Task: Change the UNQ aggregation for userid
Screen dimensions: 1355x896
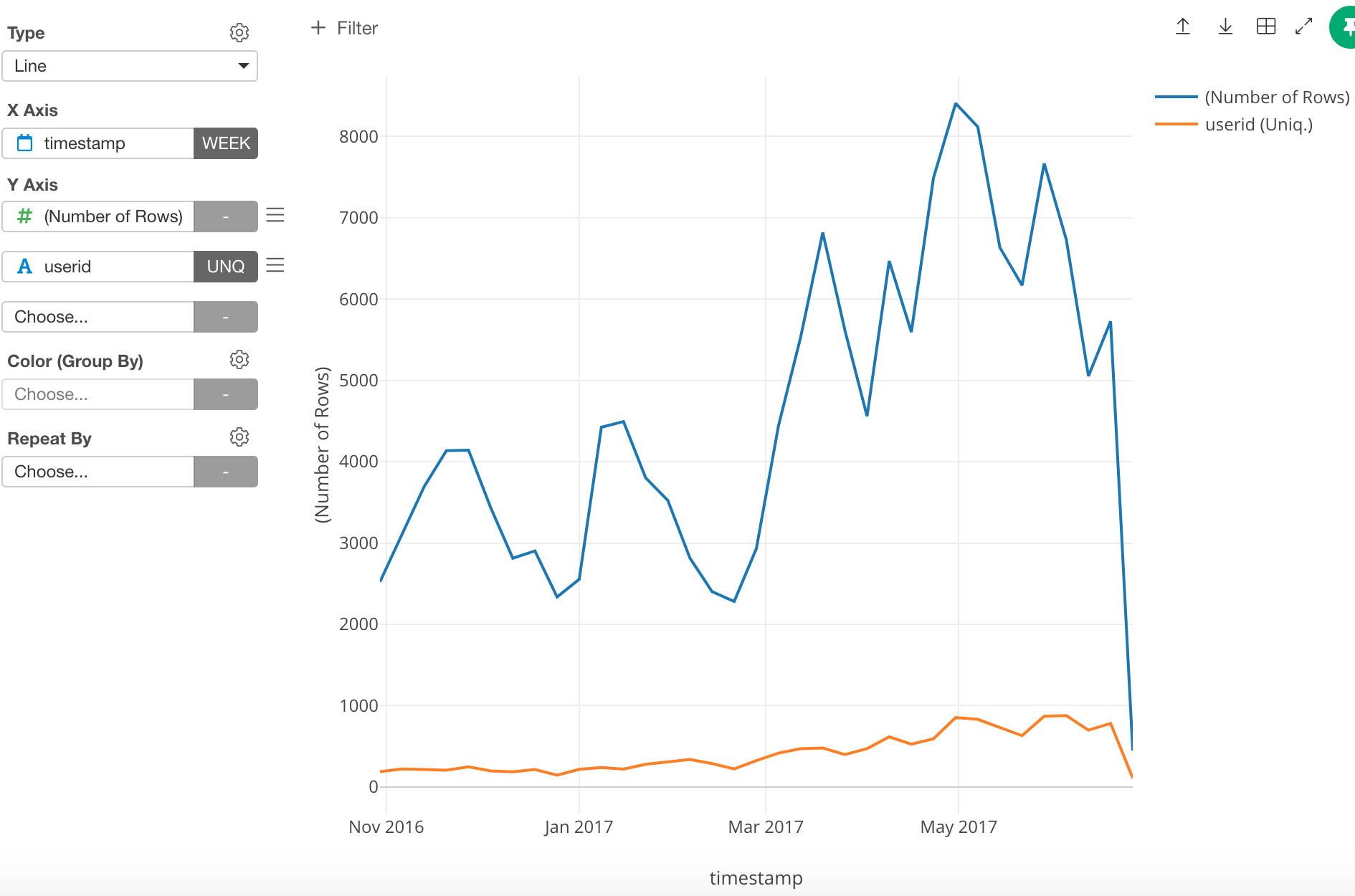Action: pos(226,267)
